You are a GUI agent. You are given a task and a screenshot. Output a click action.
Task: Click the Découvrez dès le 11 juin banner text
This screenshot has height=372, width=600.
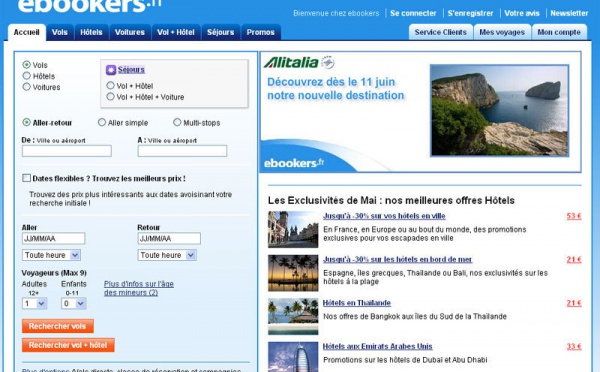pyautogui.click(x=336, y=88)
